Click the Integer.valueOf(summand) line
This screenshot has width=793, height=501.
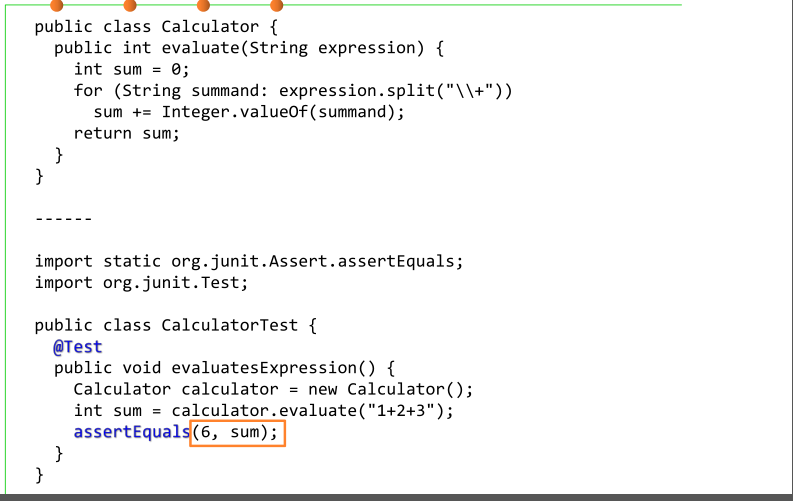click(x=249, y=112)
